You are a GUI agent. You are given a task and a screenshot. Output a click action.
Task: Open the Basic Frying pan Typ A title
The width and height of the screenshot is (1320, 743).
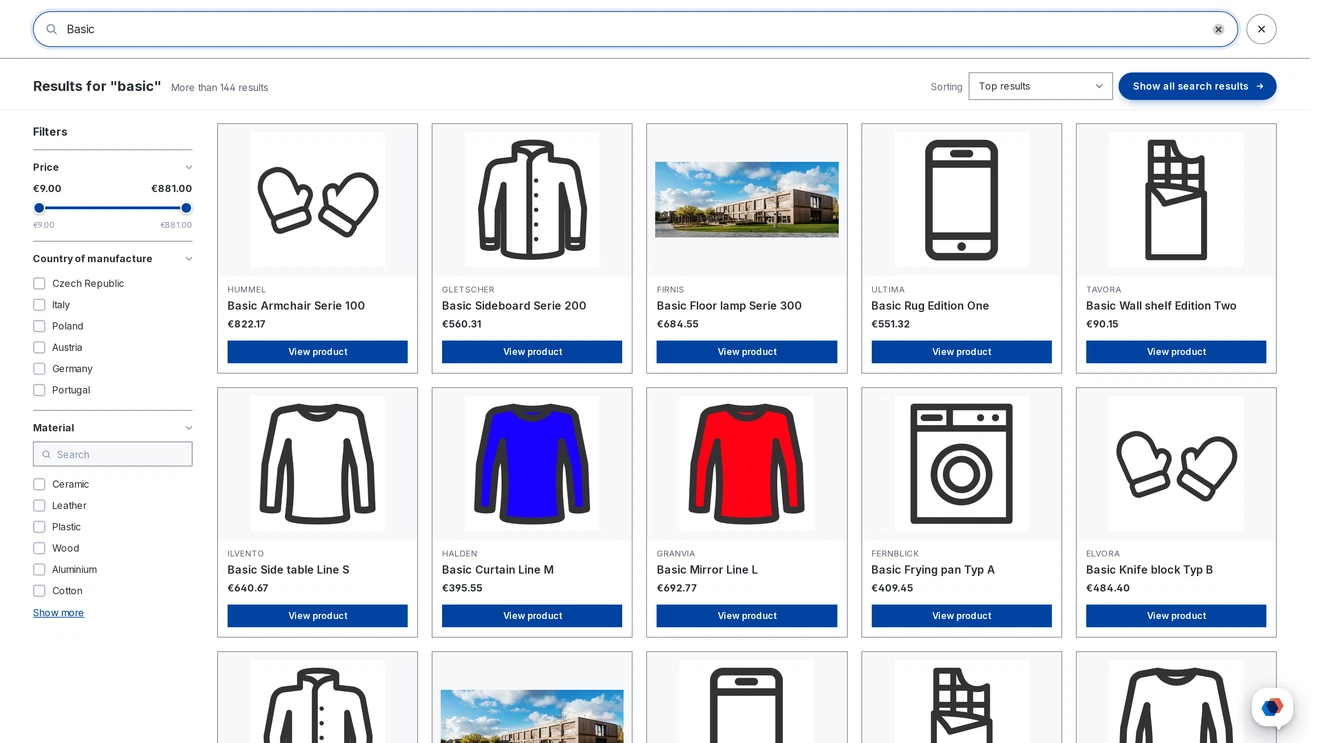coord(933,570)
